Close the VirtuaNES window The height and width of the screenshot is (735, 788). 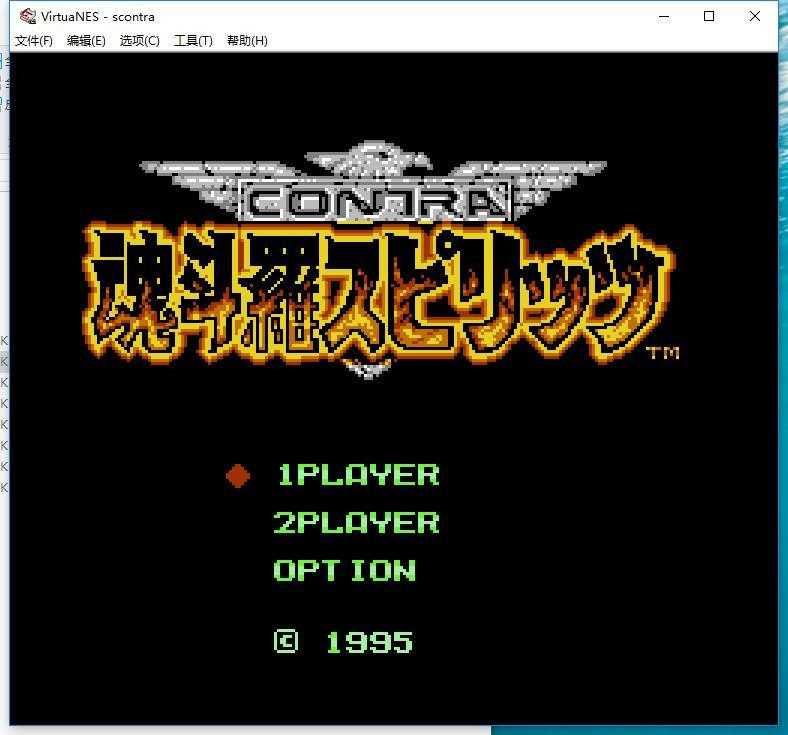coord(754,17)
